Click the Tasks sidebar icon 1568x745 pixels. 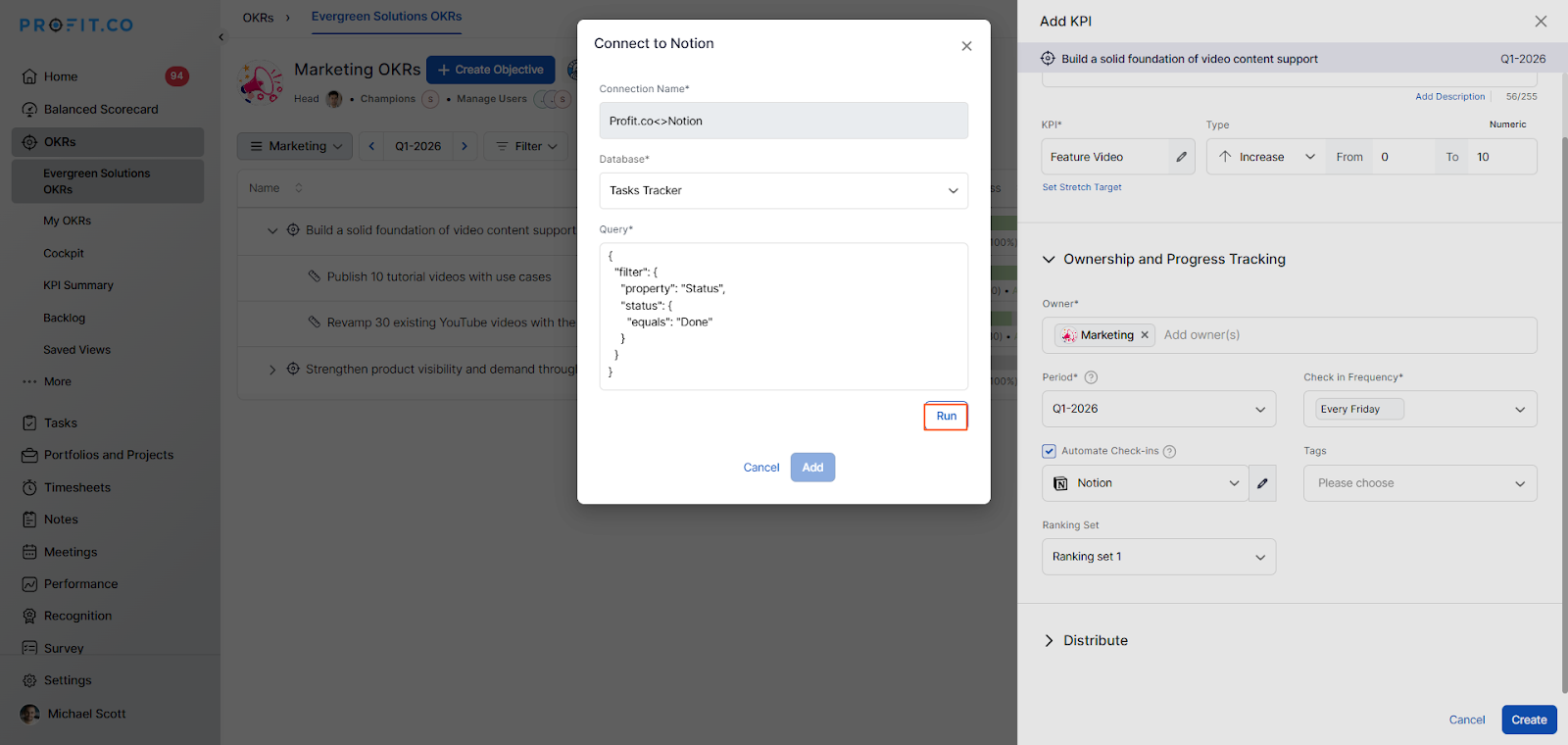click(x=29, y=423)
